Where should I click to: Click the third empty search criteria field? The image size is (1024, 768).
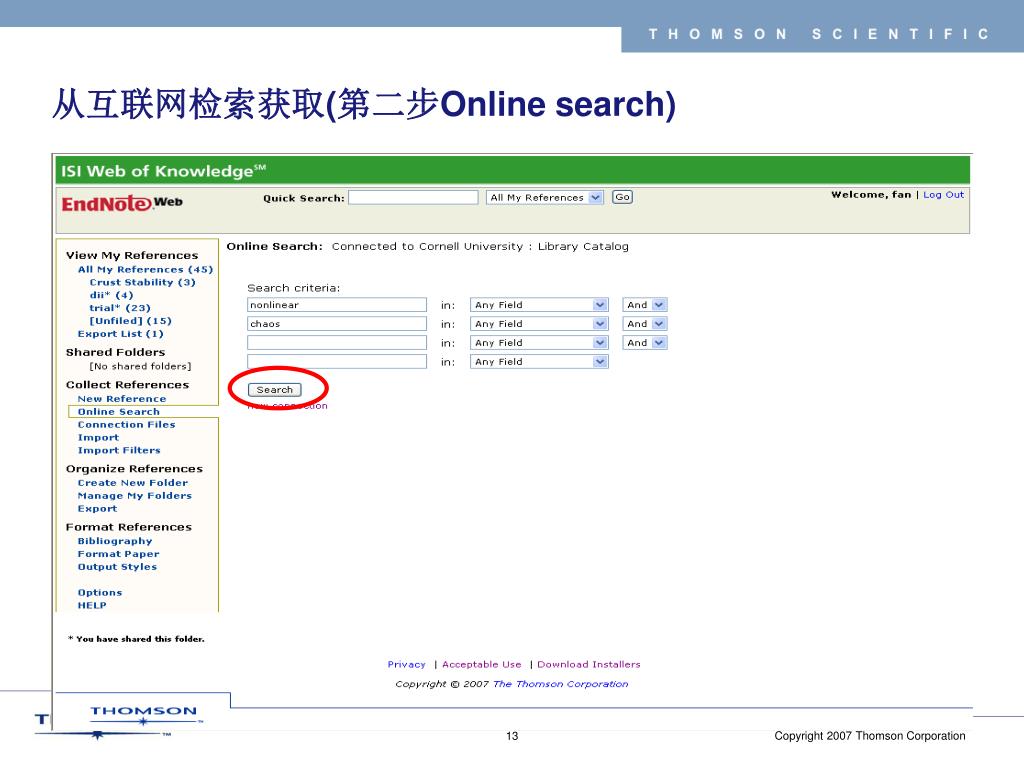pos(337,343)
